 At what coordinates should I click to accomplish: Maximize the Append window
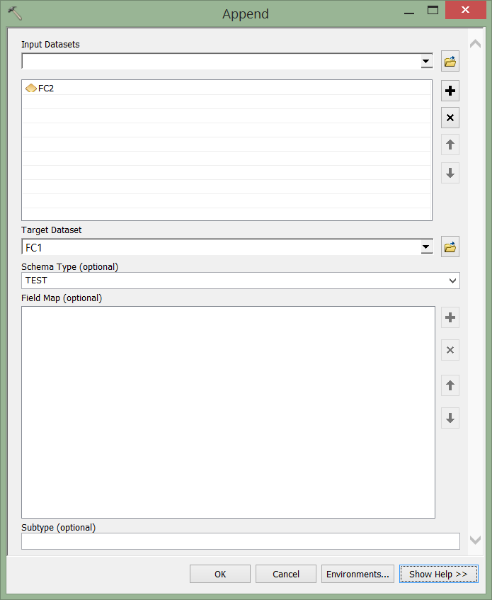click(433, 10)
